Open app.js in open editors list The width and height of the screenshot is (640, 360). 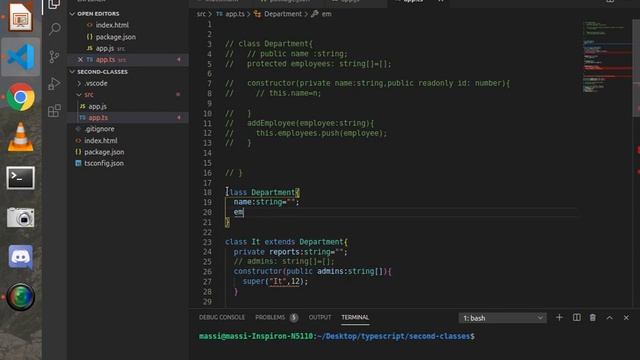coord(105,48)
